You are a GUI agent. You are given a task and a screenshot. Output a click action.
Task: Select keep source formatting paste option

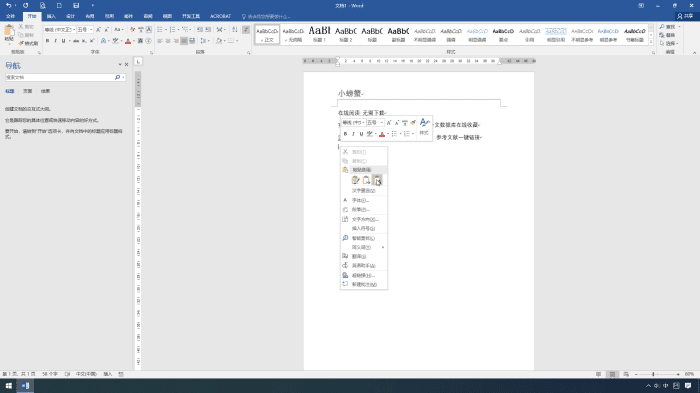[355, 180]
